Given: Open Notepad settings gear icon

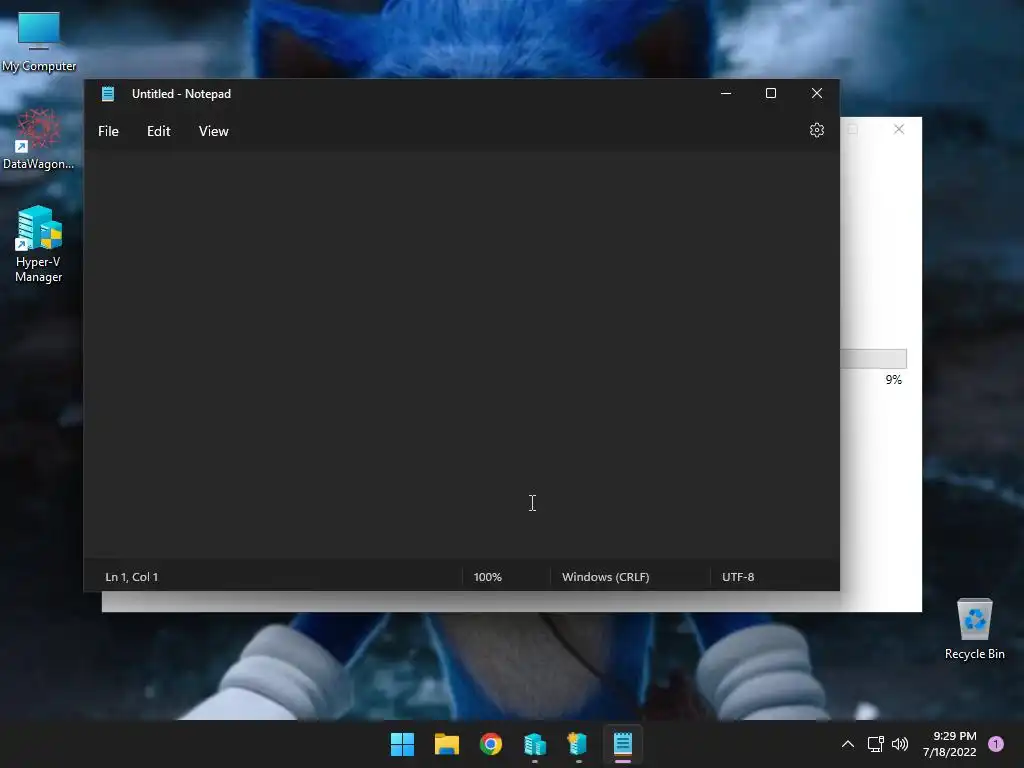Looking at the screenshot, I should tap(816, 131).
